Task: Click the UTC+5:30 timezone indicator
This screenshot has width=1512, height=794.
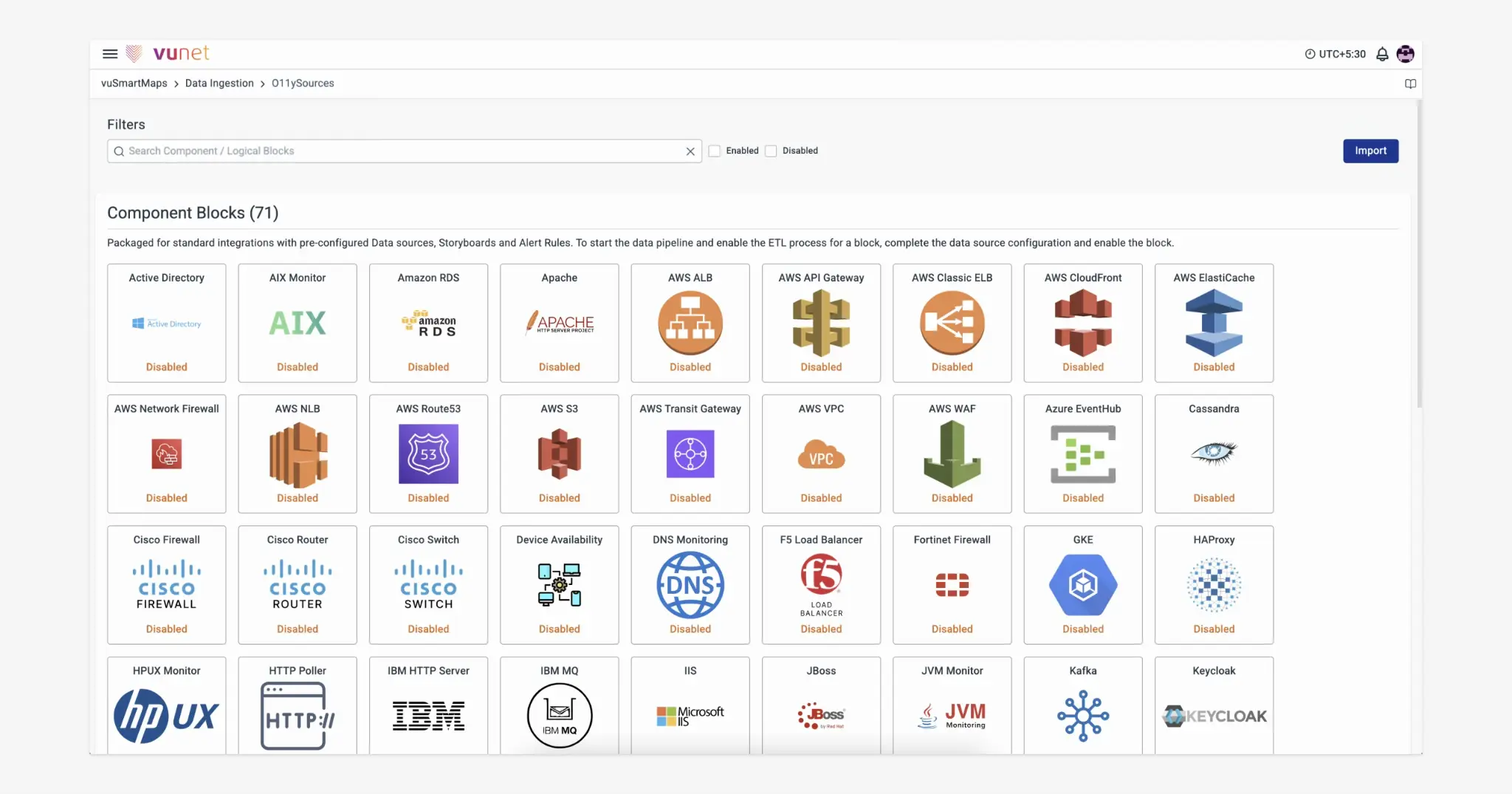Action: [x=1335, y=54]
